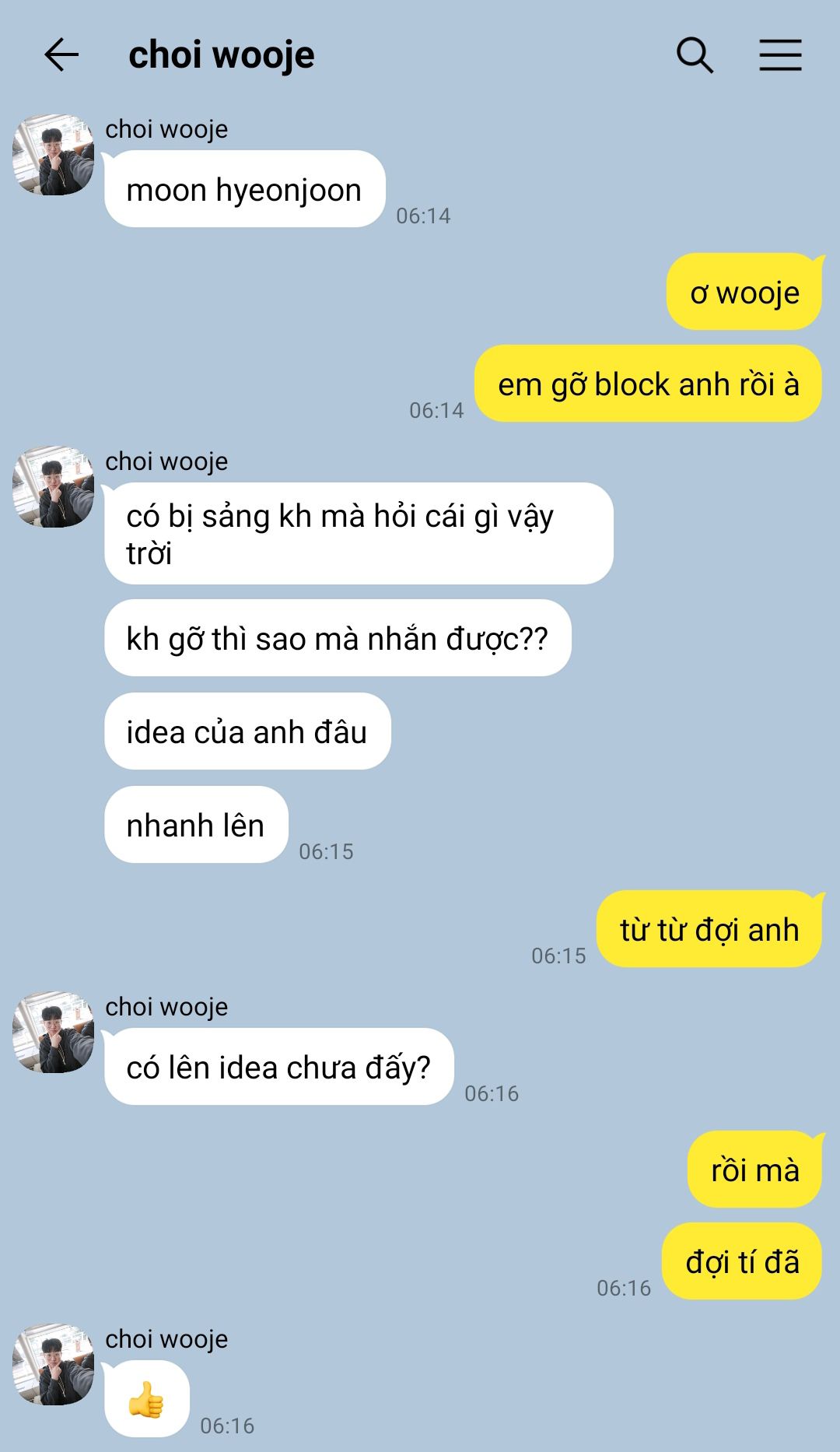This screenshot has width=840, height=1452.
Task: Tap avatar next to thumbs-up message
Action: point(54,1365)
